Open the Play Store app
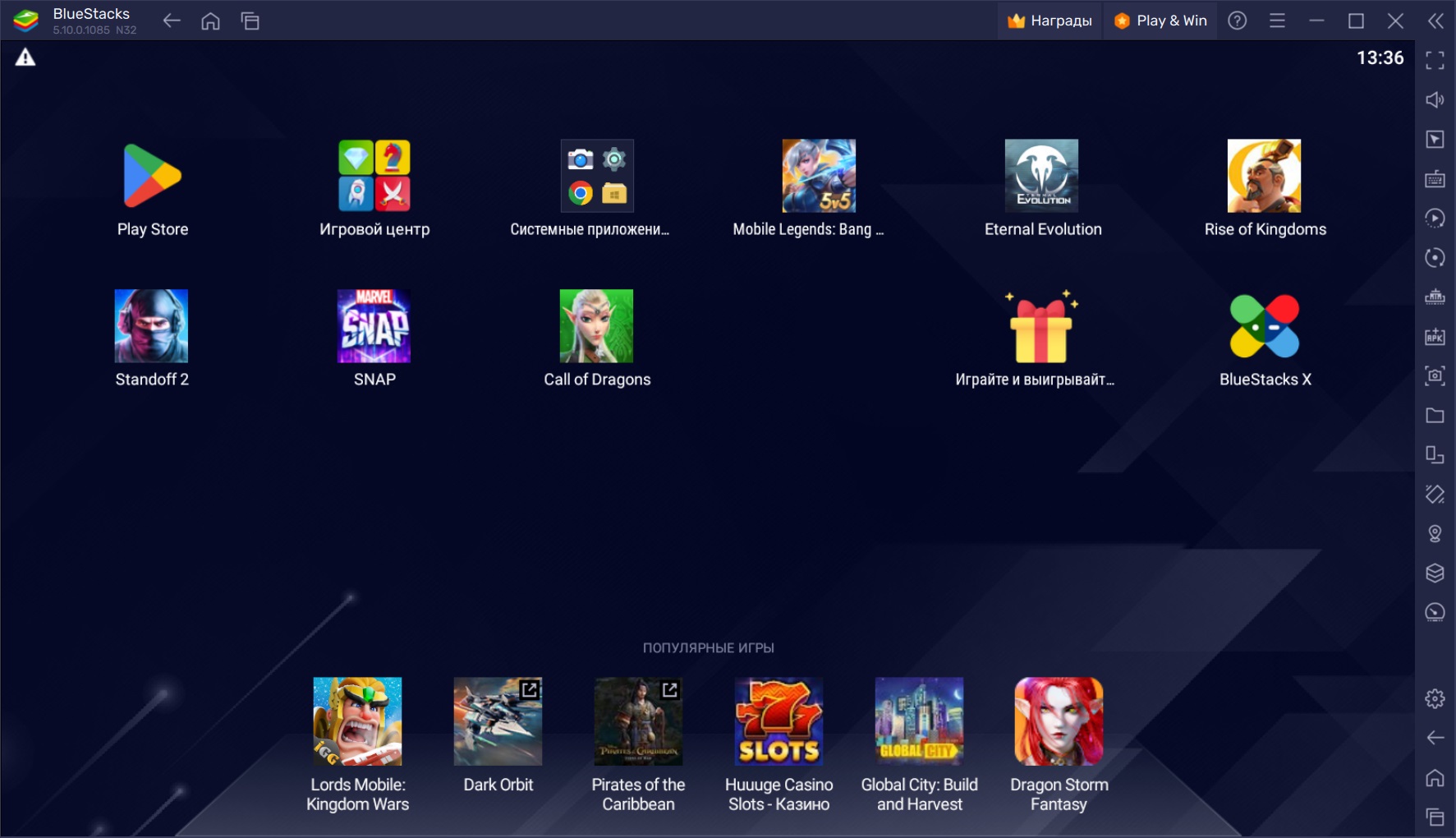Image resolution: width=1456 pixels, height=838 pixels. [x=152, y=176]
